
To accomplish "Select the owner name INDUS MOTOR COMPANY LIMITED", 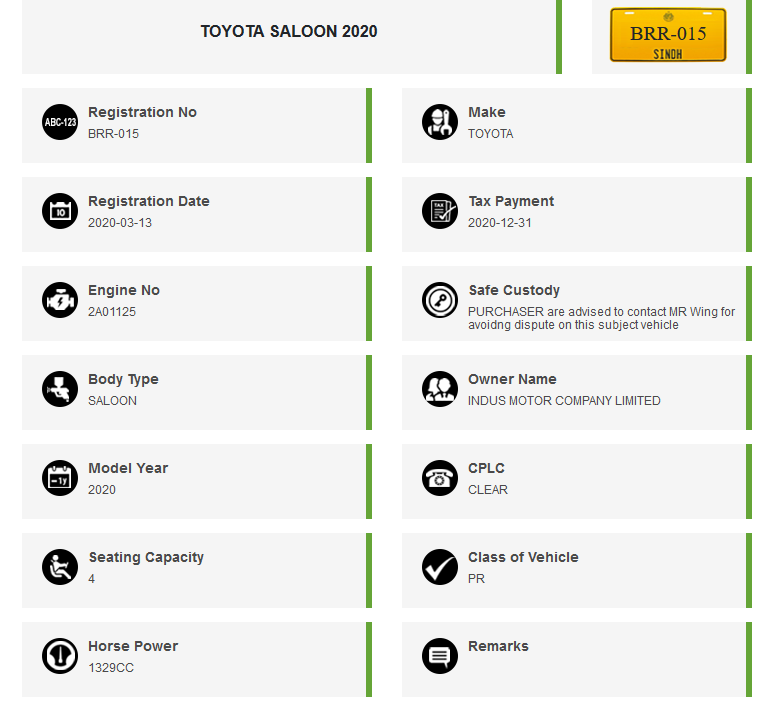I will point(564,400).
